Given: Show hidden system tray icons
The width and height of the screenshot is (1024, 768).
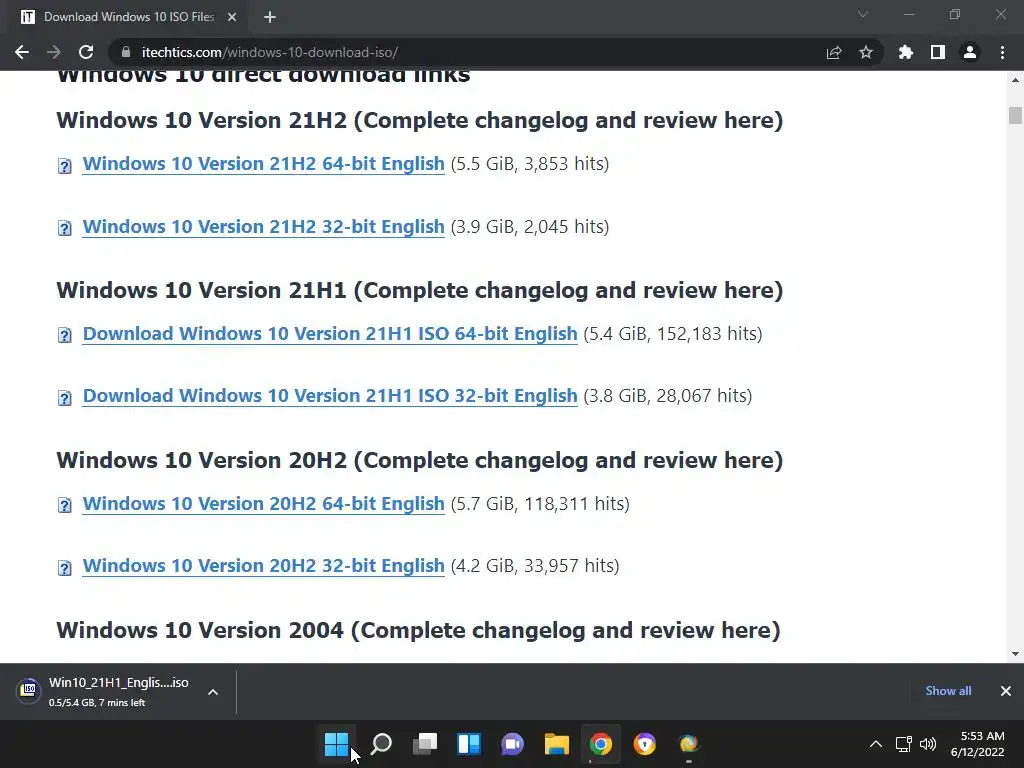Looking at the screenshot, I should (876, 744).
